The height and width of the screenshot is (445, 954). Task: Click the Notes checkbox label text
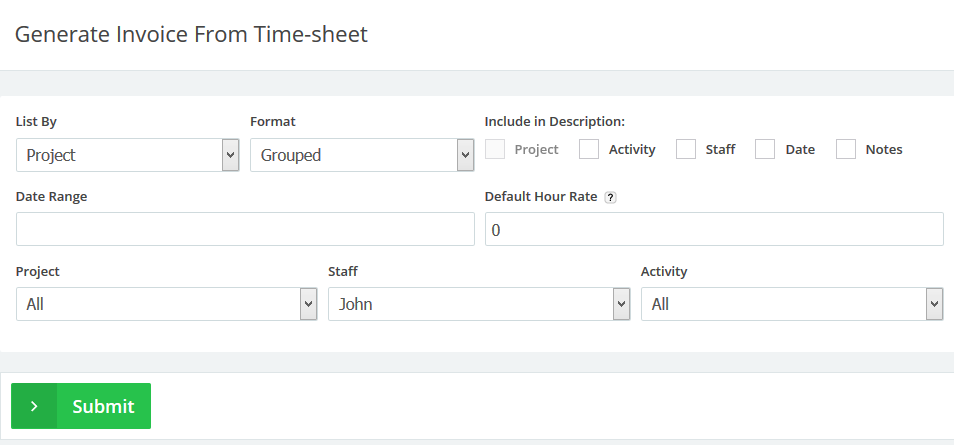point(884,150)
